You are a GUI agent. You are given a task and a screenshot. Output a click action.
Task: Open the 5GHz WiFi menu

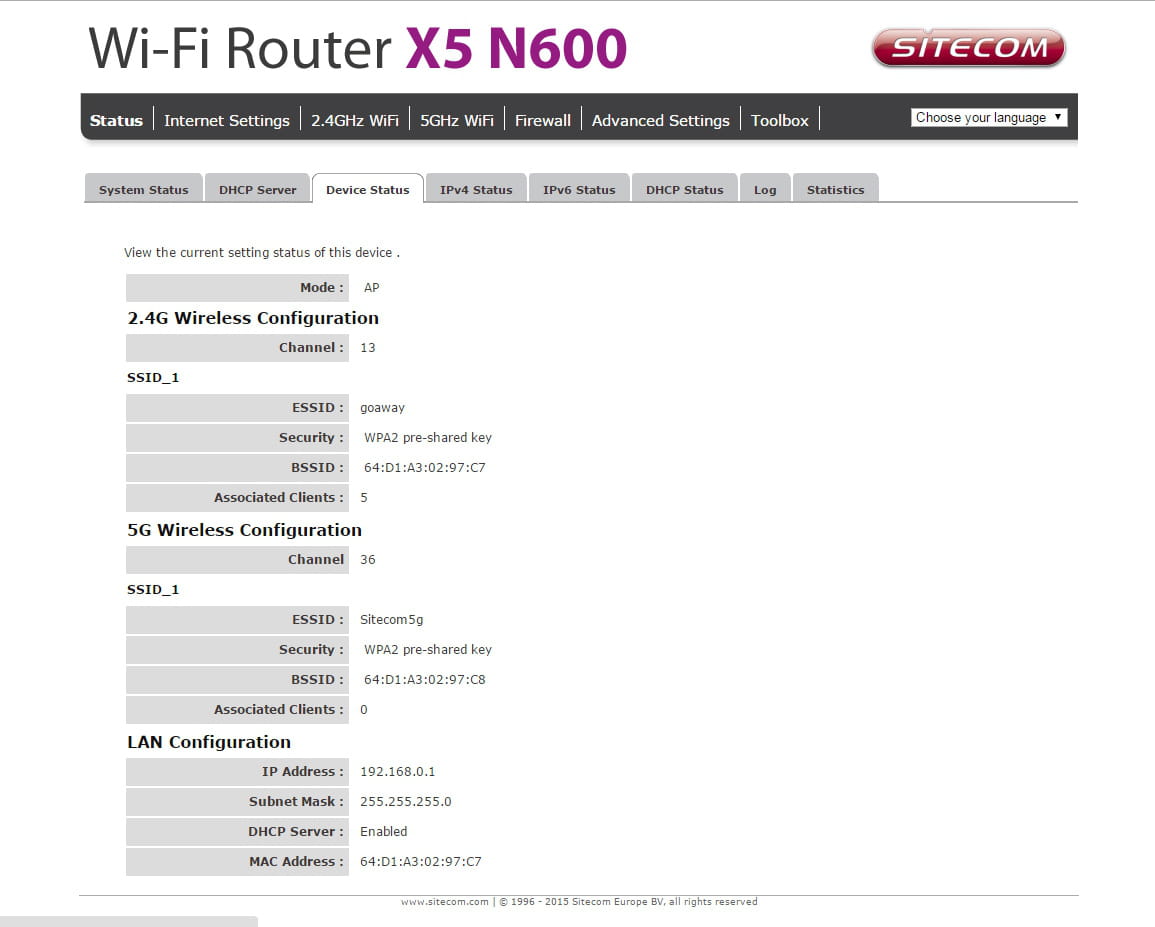[457, 120]
